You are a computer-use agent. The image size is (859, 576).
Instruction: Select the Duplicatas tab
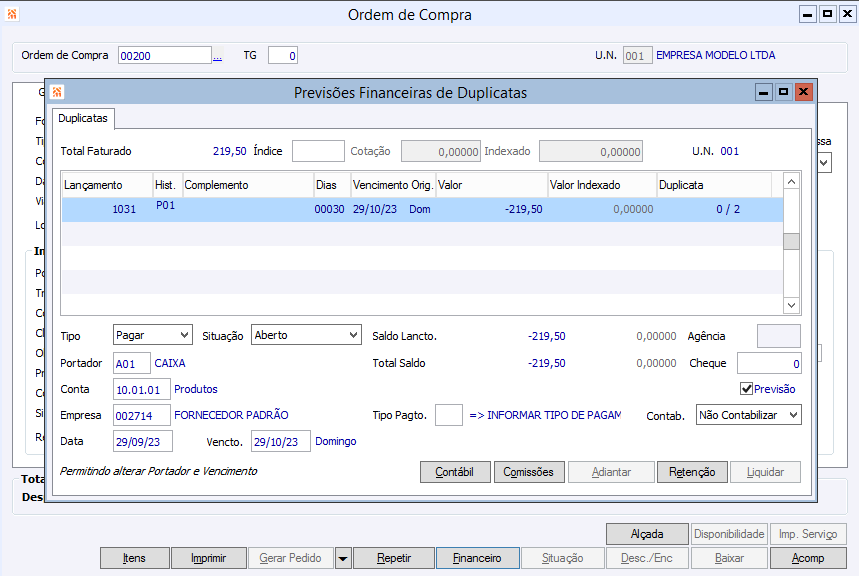click(83, 118)
